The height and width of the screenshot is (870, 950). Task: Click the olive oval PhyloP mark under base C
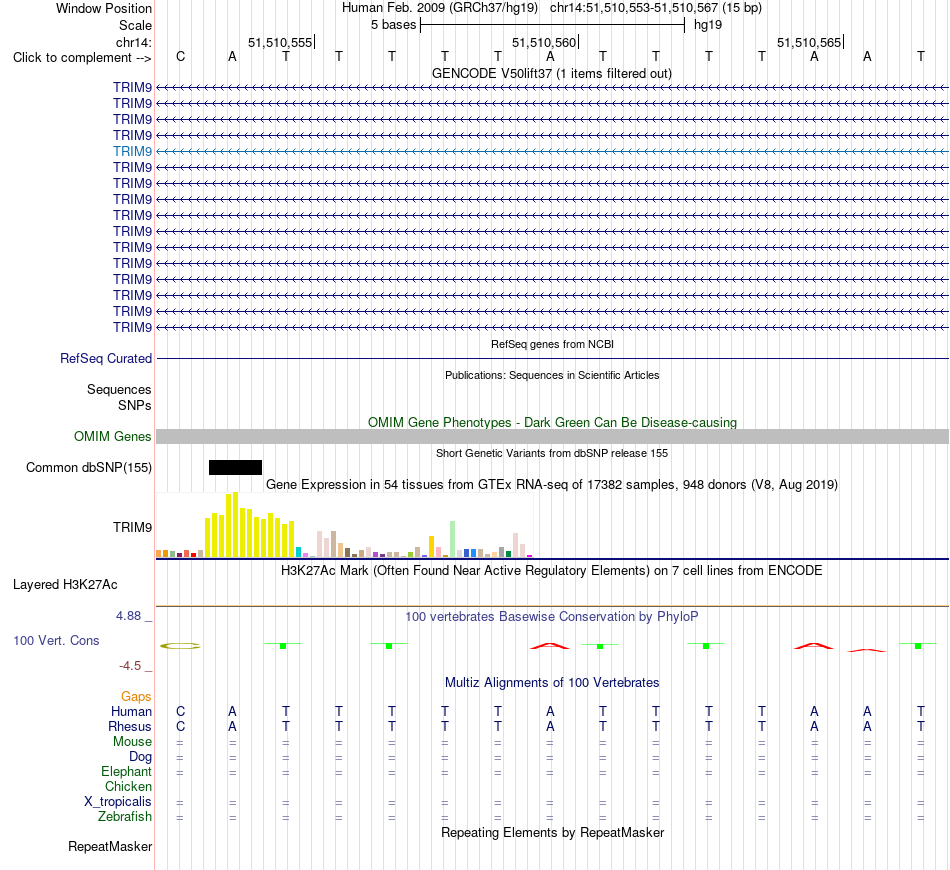[180, 646]
